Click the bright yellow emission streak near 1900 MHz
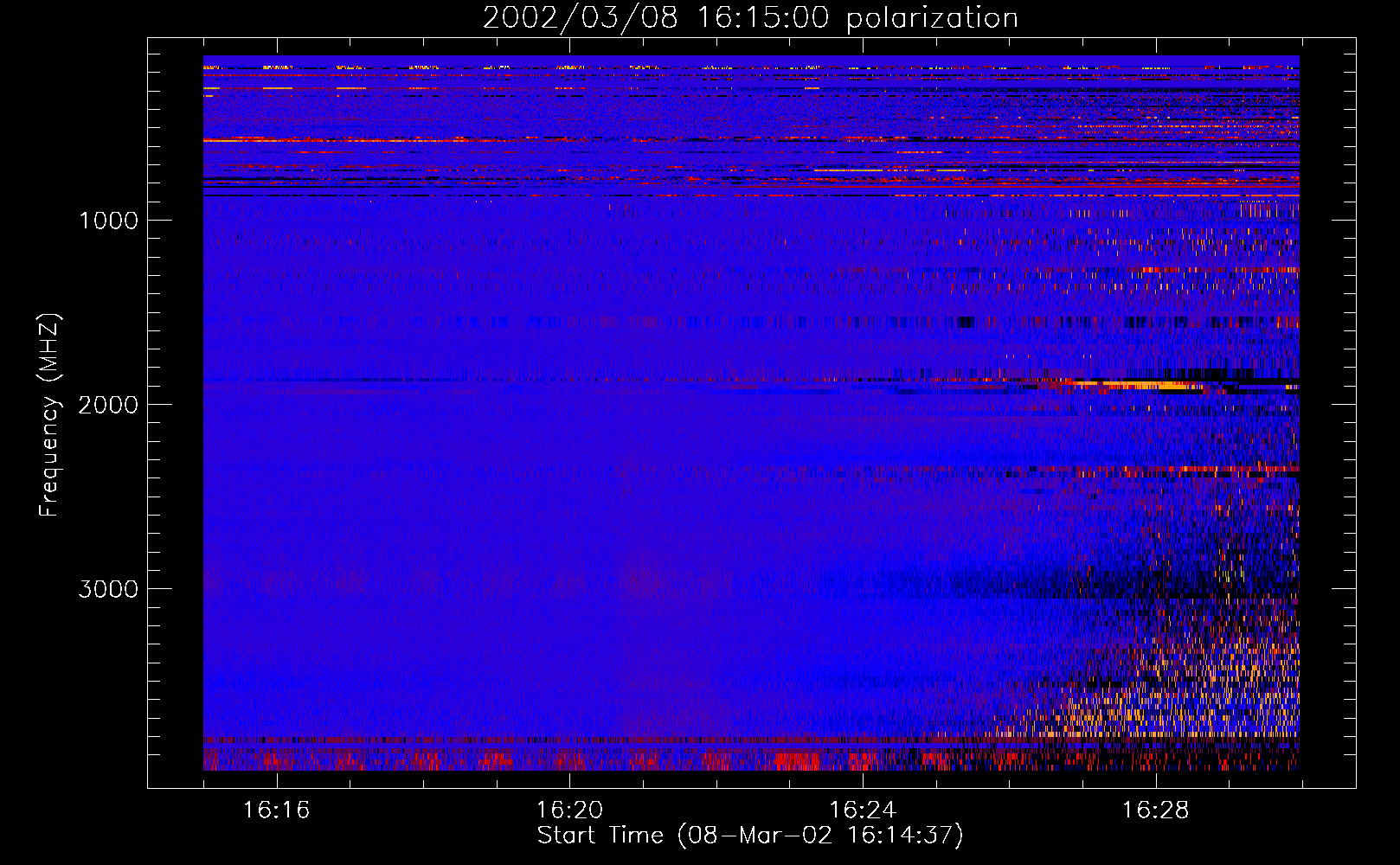Image resolution: width=1400 pixels, height=865 pixels. 1138,385
